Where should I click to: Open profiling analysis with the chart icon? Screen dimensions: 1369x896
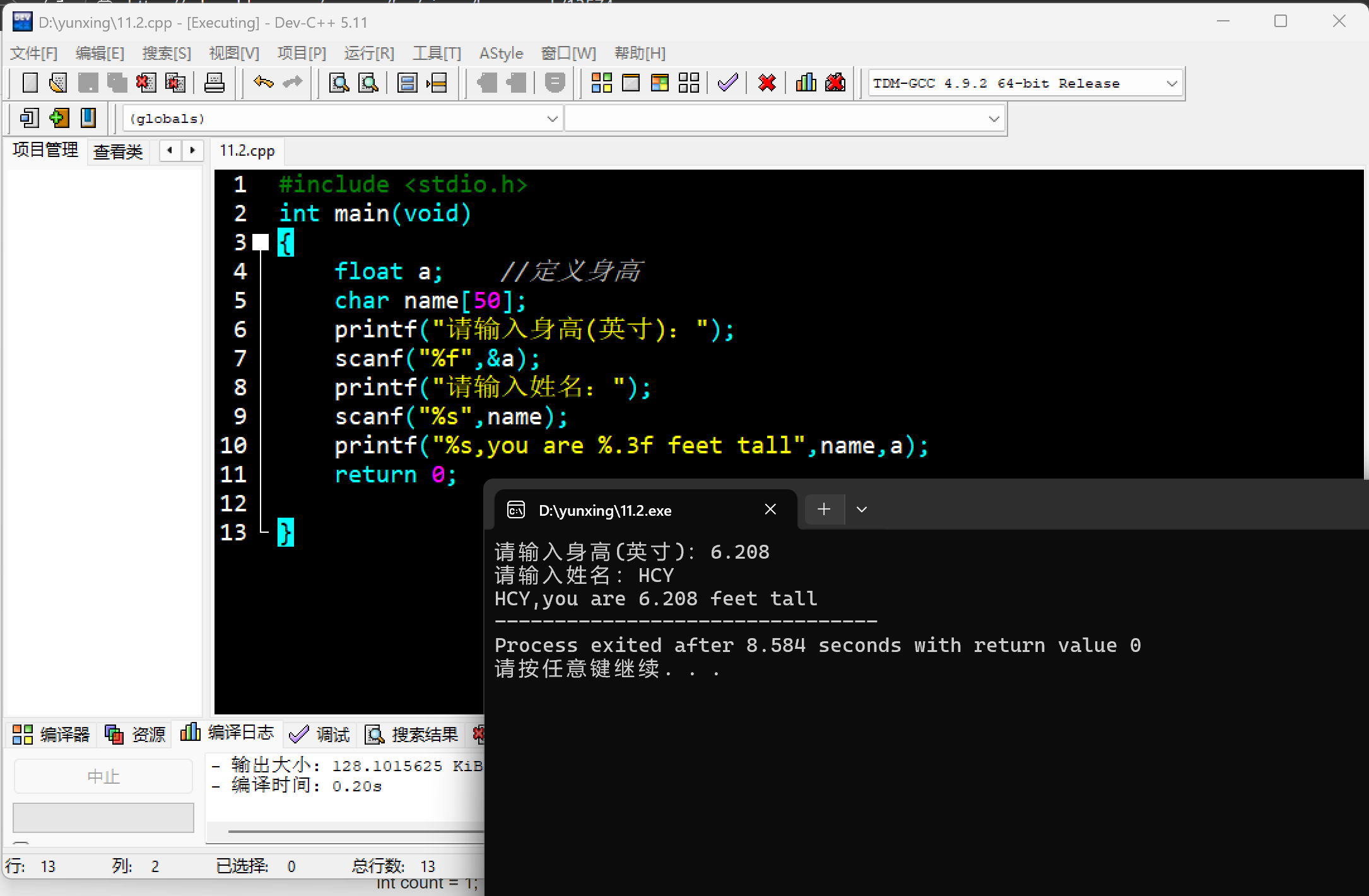coord(806,83)
